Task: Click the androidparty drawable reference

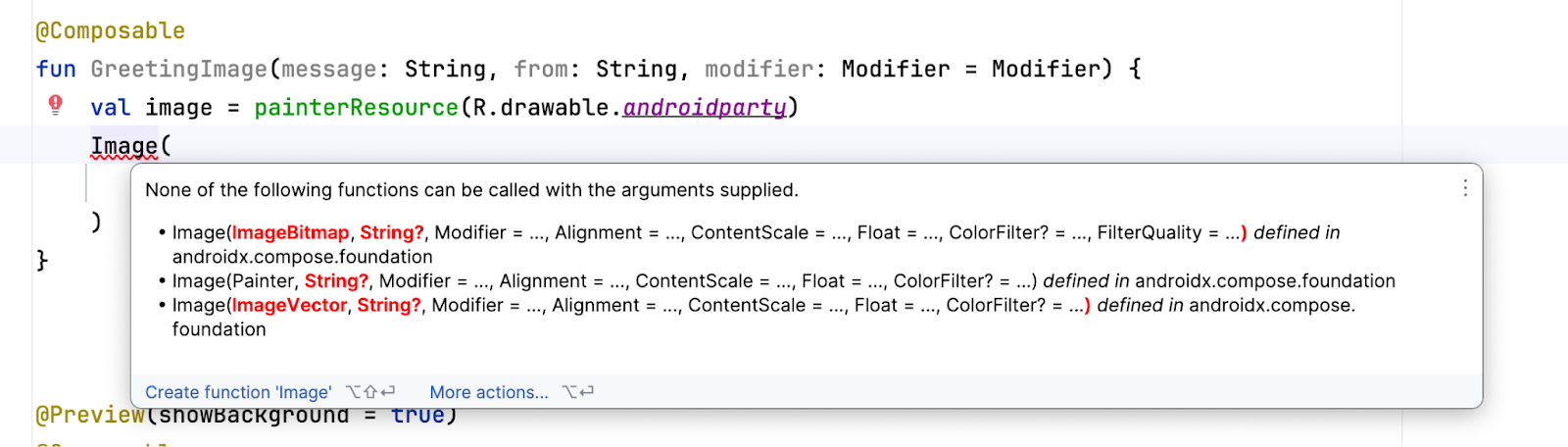Action: (705, 107)
